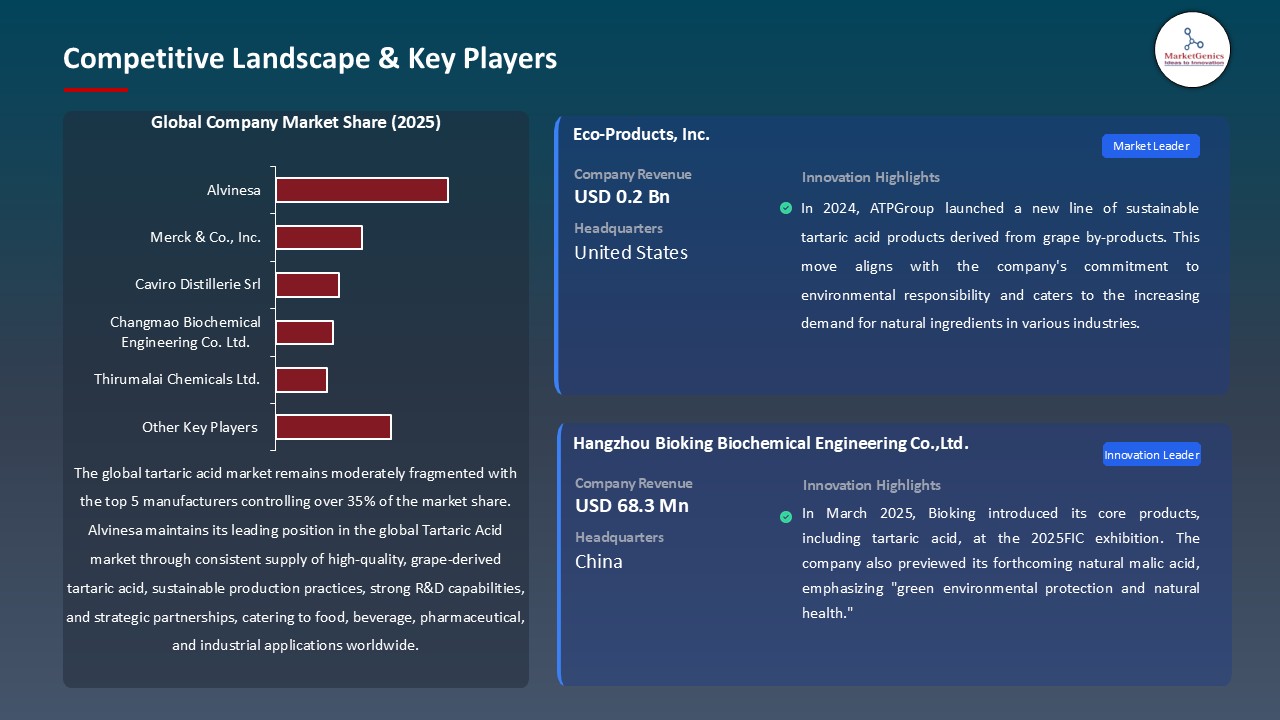Select the China headquarters text
Image resolution: width=1280 pixels, height=720 pixels.
[598, 562]
